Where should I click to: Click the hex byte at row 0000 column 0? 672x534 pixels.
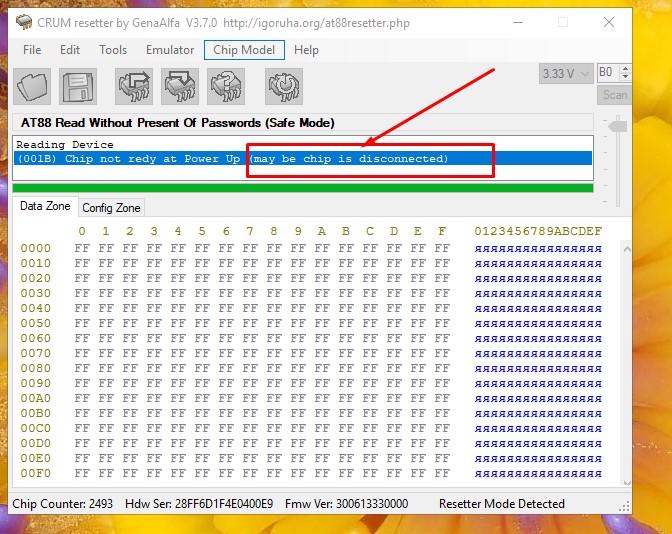click(x=81, y=248)
